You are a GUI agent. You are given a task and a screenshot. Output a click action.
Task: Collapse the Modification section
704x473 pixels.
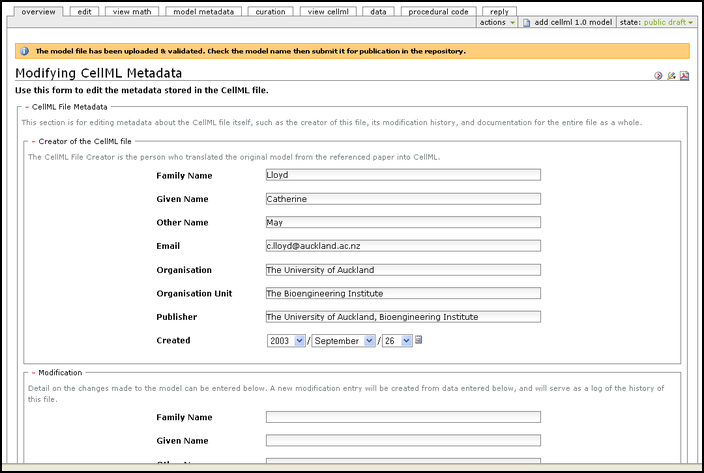click(x=34, y=372)
